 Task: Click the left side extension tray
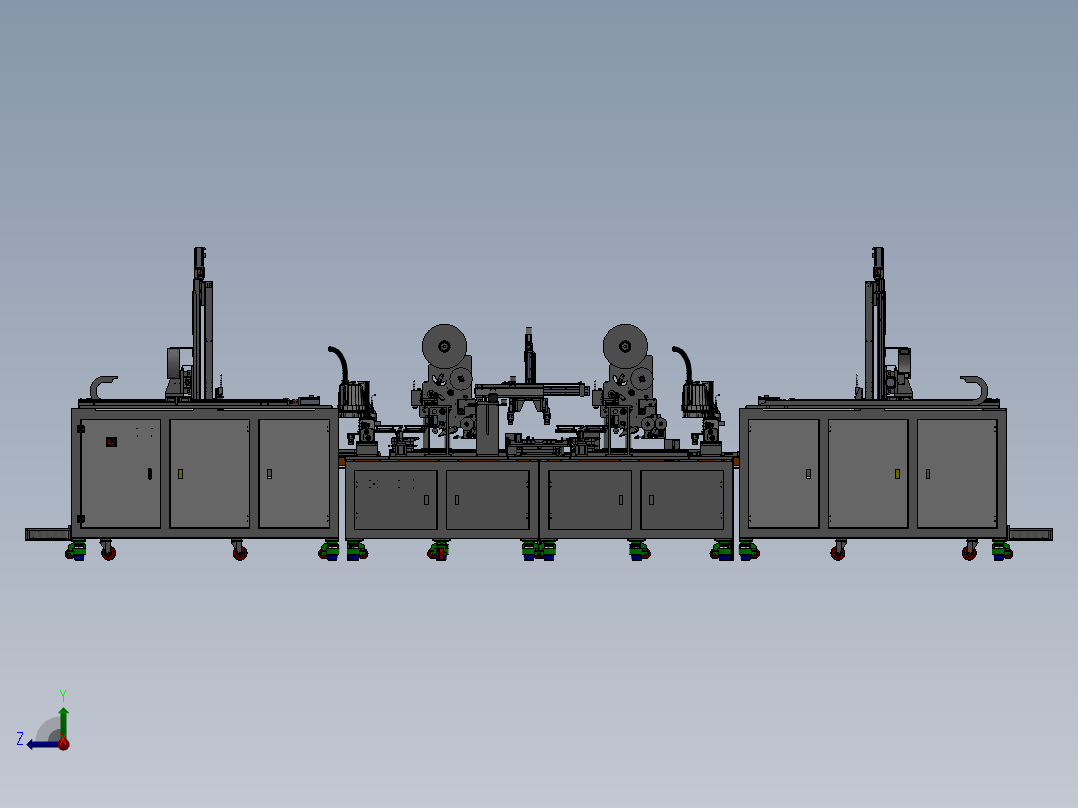click(48, 534)
